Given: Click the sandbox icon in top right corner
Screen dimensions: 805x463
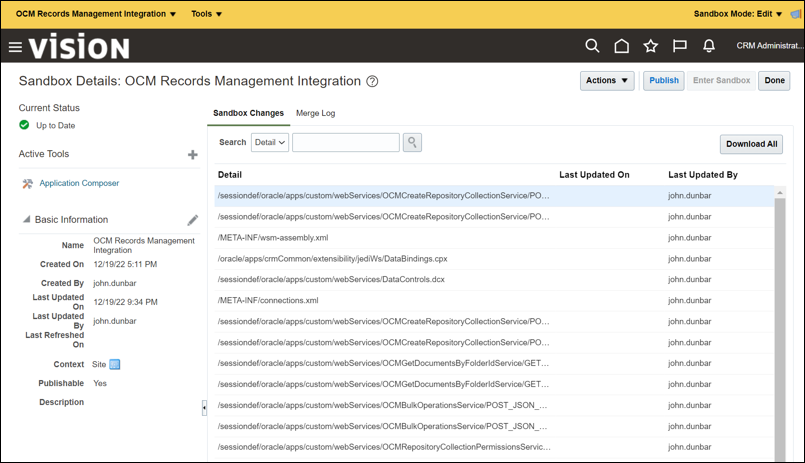Looking at the screenshot, I should point(796,14).
